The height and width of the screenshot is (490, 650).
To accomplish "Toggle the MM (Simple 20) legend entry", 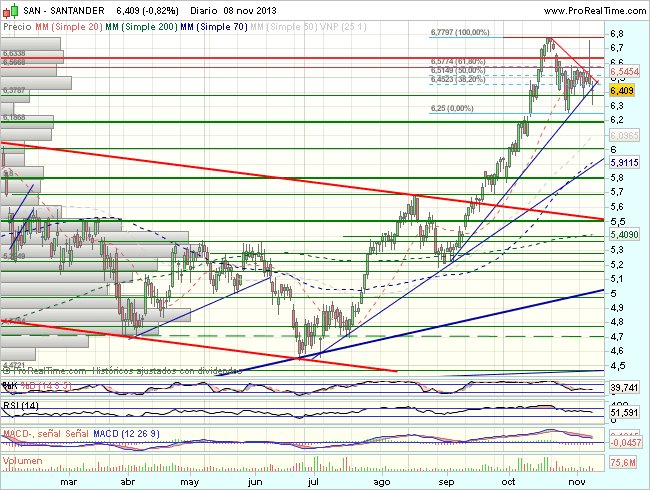I will [69, 27].
